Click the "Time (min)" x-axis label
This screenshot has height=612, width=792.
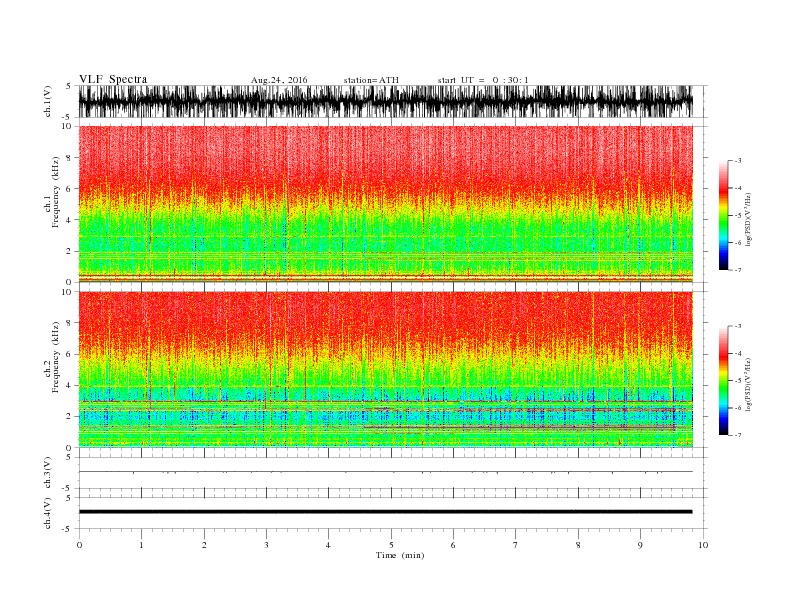[400, 555]
